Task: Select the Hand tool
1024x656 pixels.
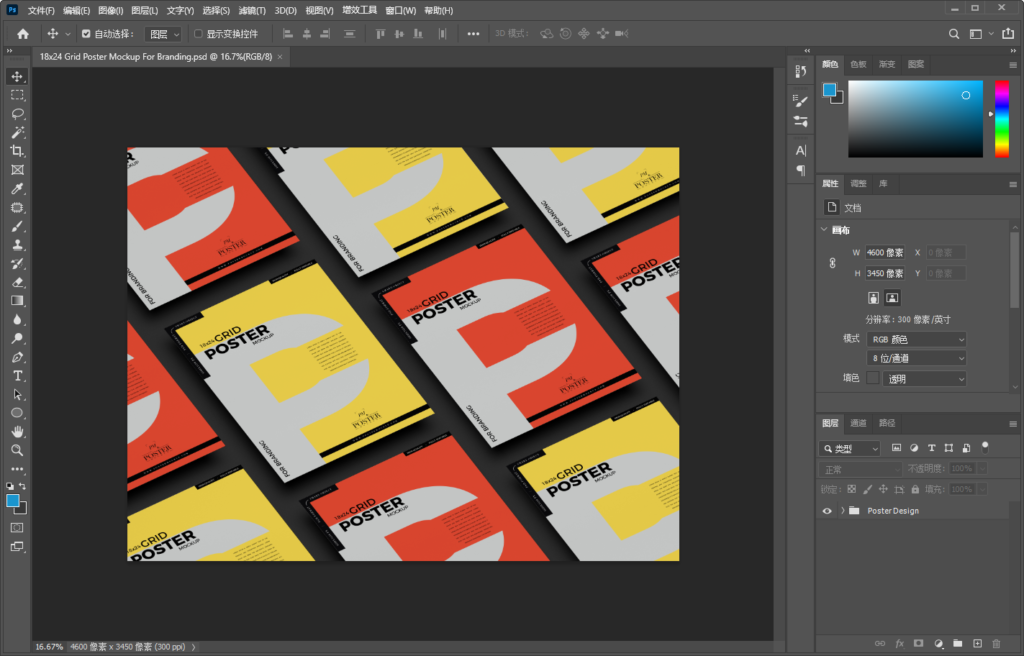Action: (x=17, y=431)
